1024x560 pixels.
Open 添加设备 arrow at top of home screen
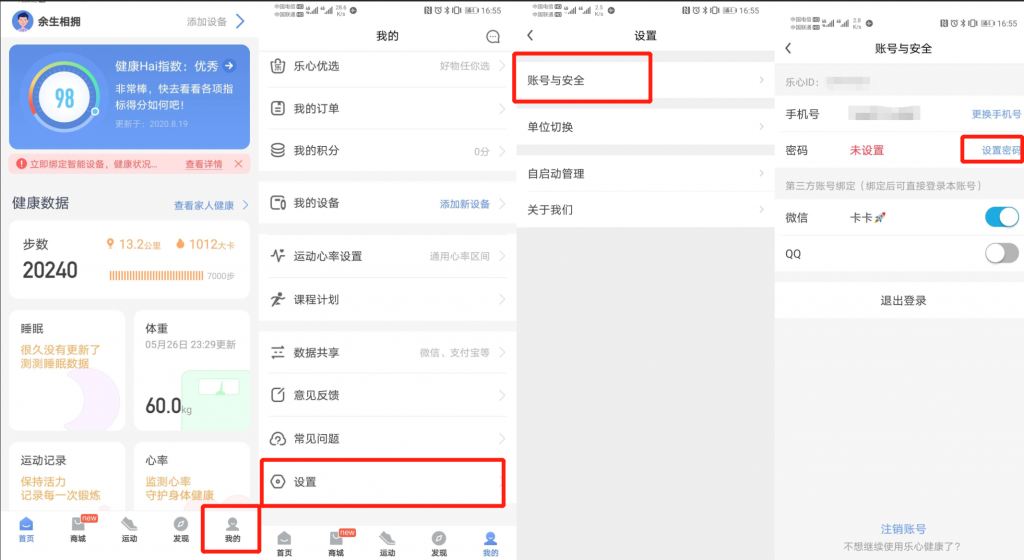(x=240, y=22)
